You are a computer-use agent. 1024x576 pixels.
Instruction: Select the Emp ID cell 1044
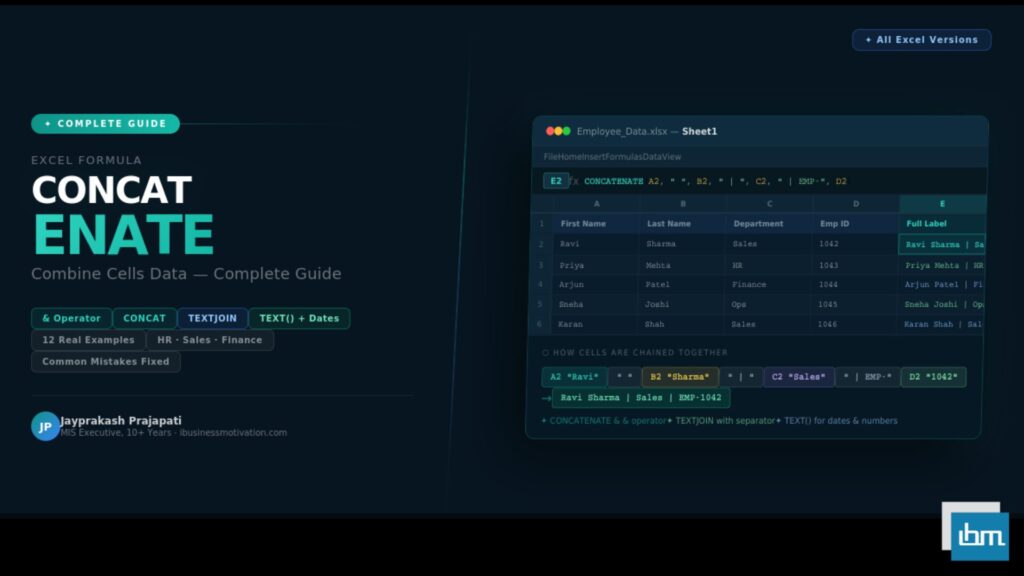pos(856,285)
